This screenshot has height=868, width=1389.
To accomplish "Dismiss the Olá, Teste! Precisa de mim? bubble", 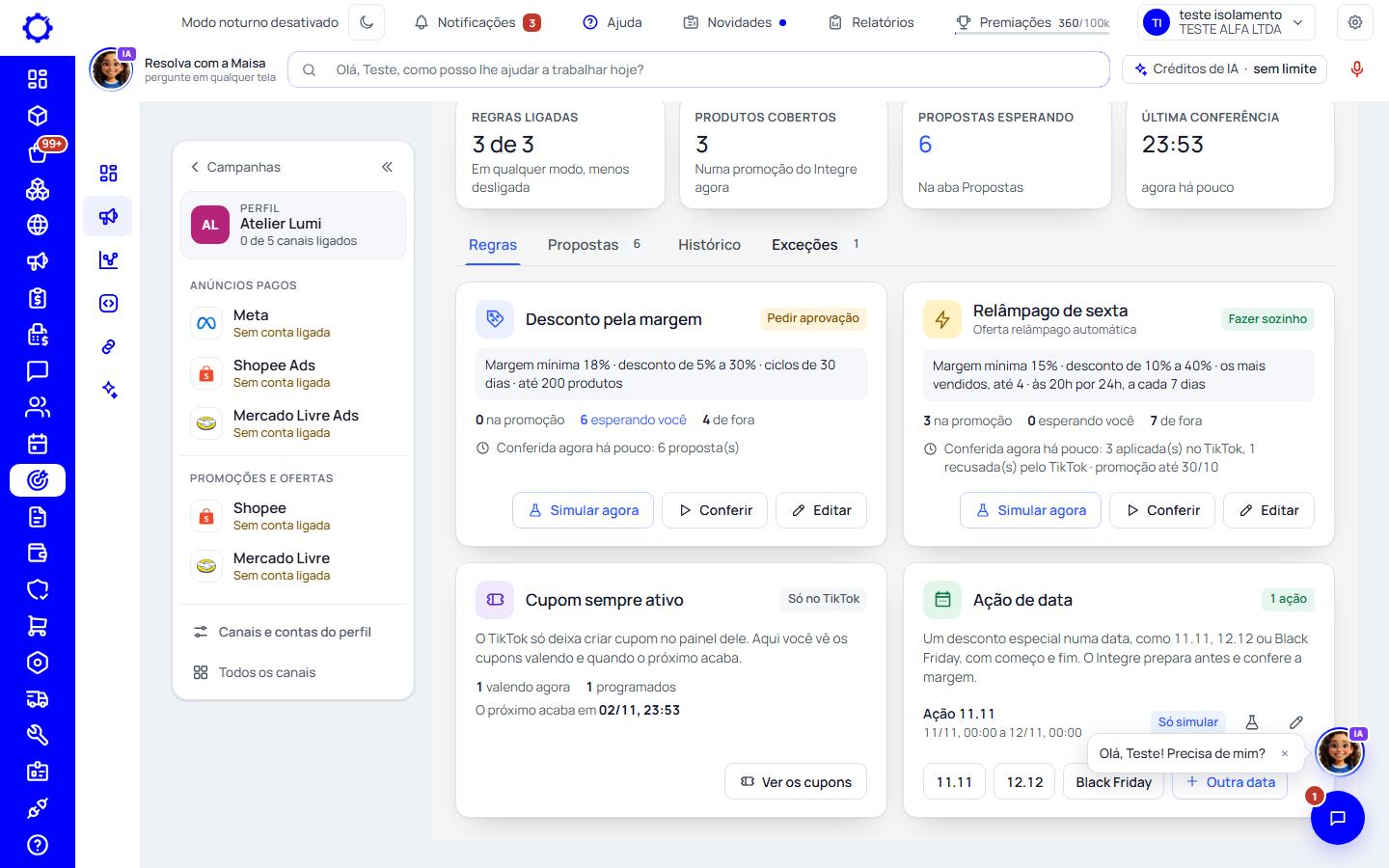I will pyautogui.click(x=1284, y=754).
